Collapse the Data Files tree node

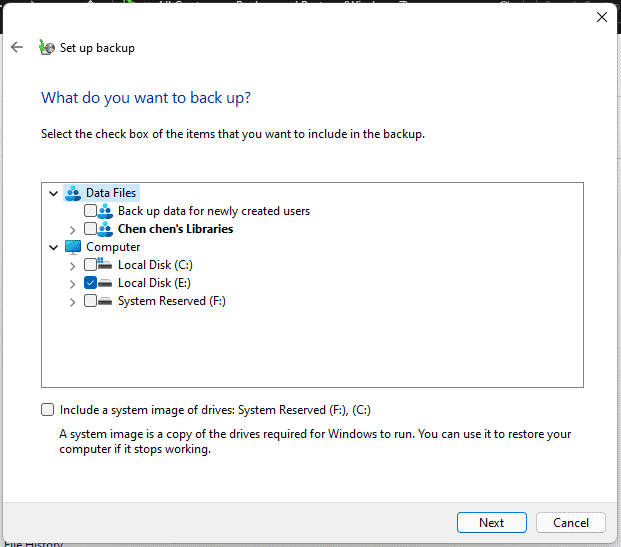pyautogui.click(x=53, y=193)
